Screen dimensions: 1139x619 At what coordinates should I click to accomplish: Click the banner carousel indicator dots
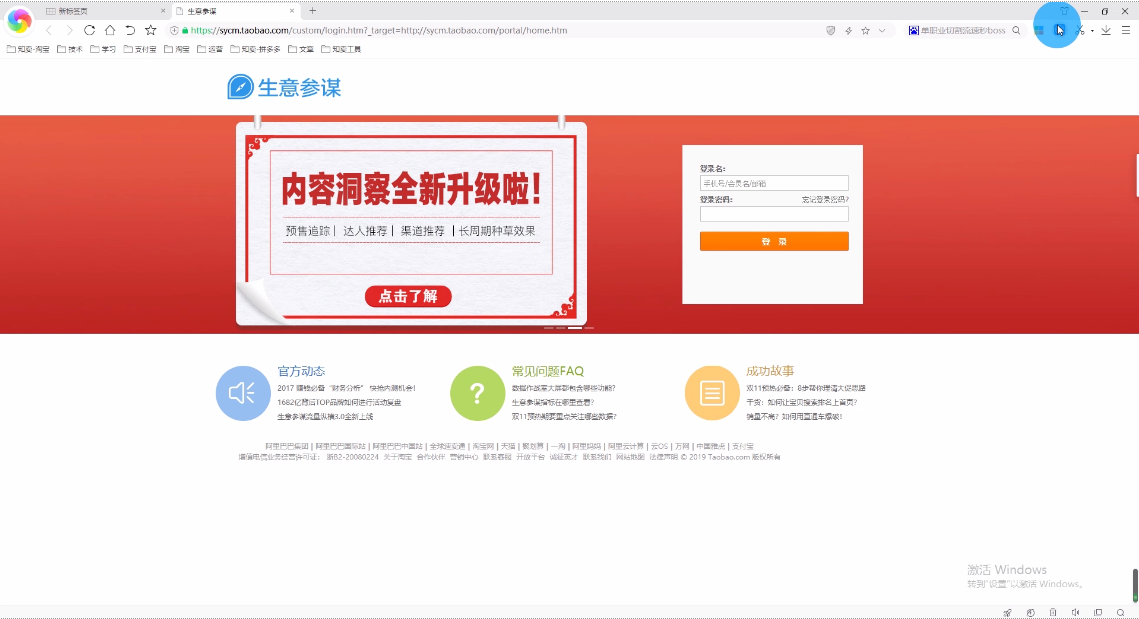point(569,328)
